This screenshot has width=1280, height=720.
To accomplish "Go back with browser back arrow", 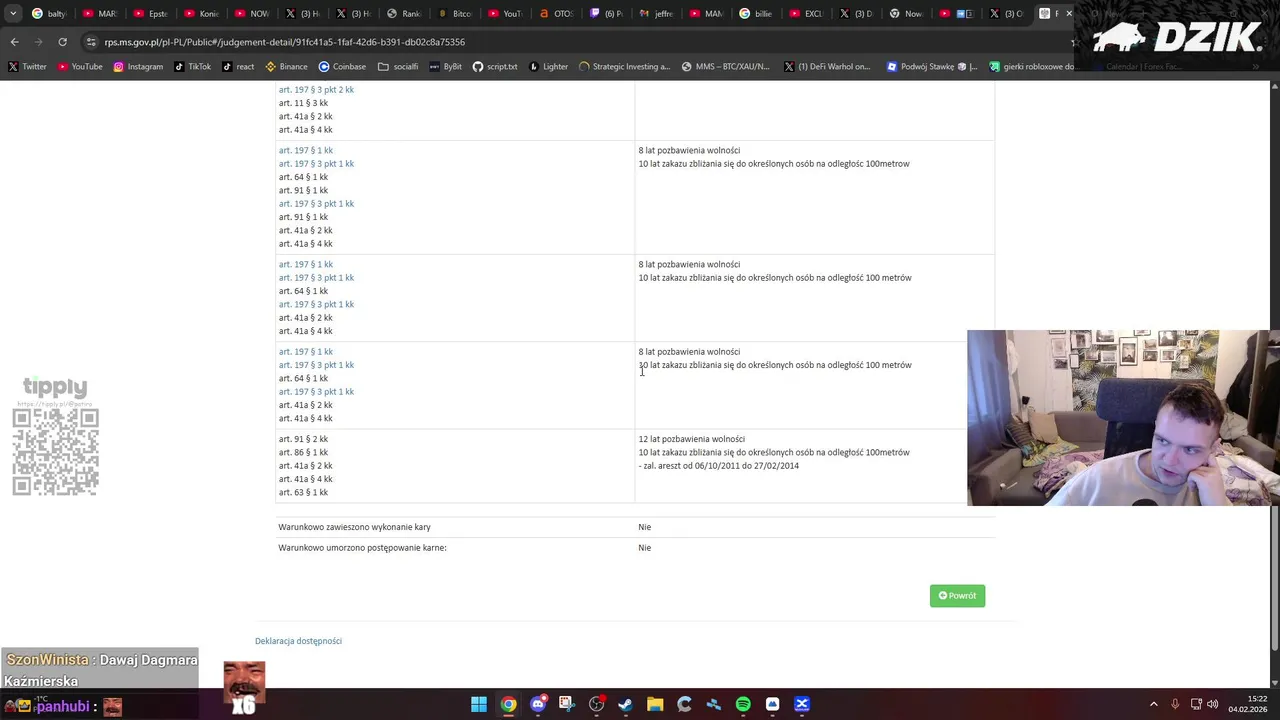I will pyautogui.click(x=14, y=42).
